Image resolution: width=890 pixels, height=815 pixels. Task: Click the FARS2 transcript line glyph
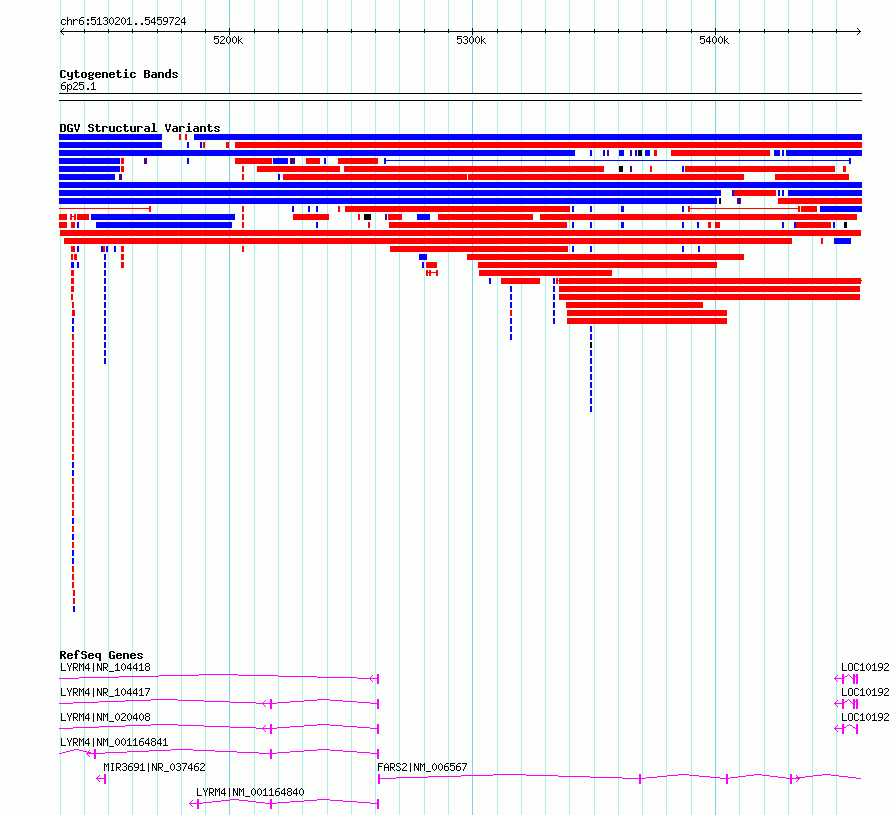(620, 778)
